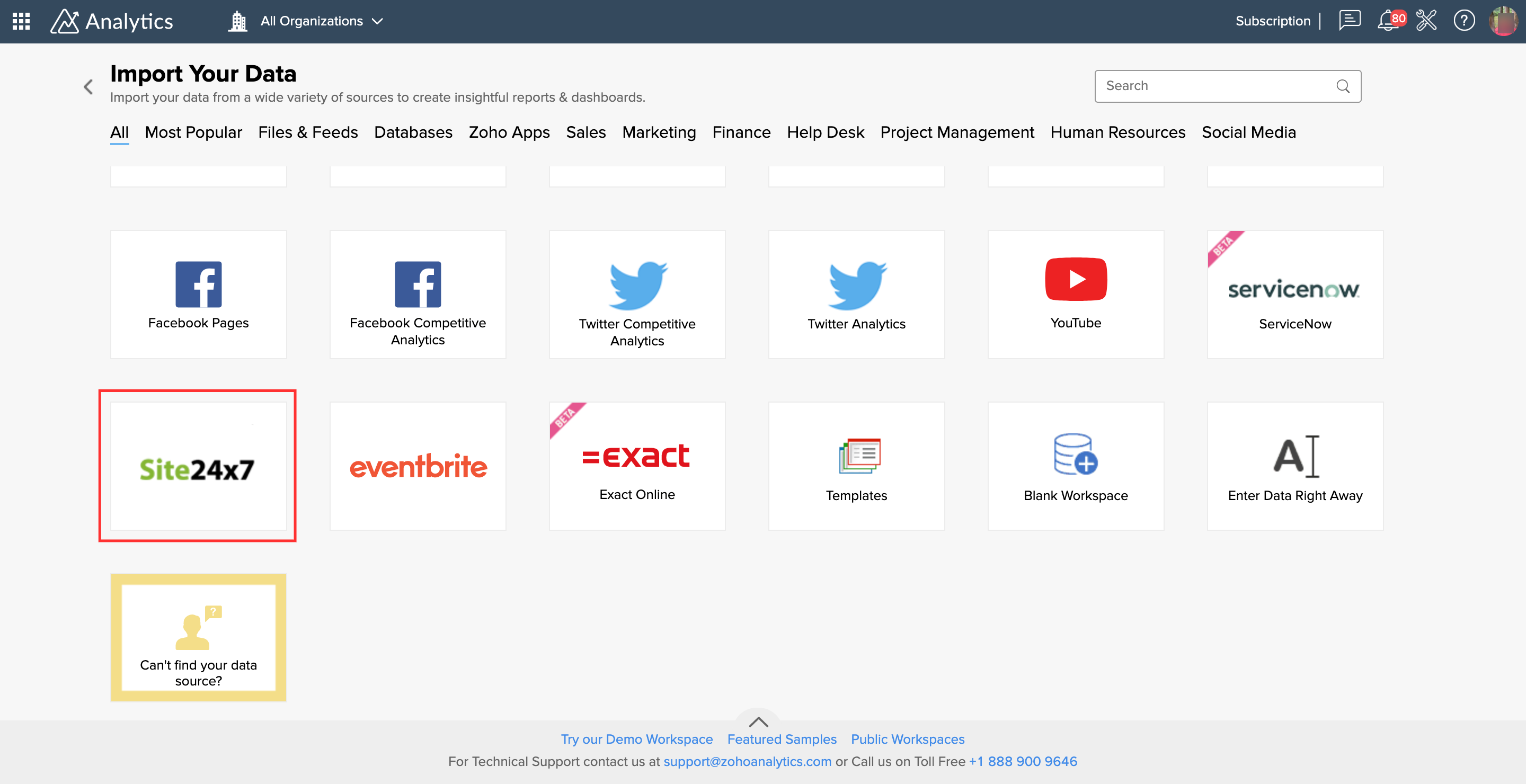Select the Site24x7 connector tile
This screenshot has width=1526, height=784.
tap(198, 466)
